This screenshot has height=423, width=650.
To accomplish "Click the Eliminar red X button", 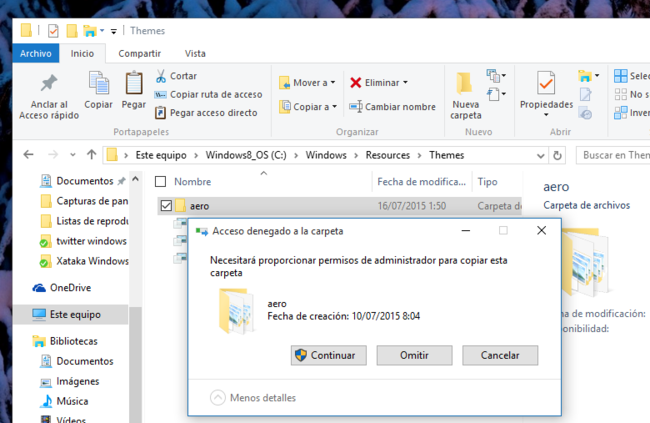I will [x=378, y=83].
